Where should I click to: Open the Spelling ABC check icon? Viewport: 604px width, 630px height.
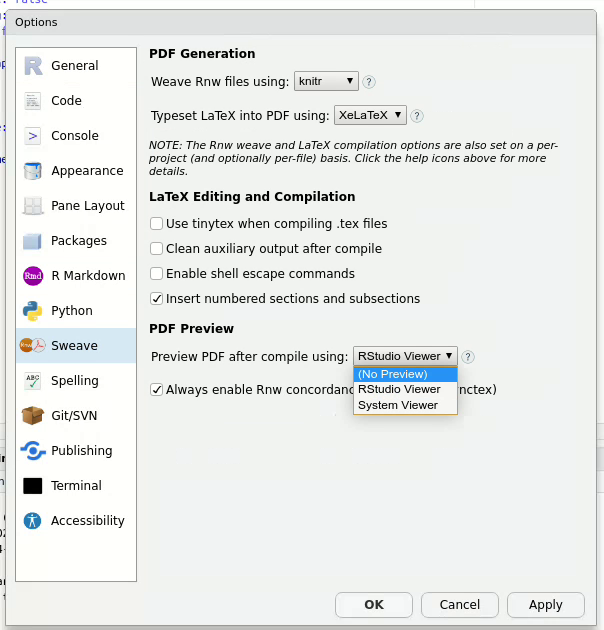33,381
